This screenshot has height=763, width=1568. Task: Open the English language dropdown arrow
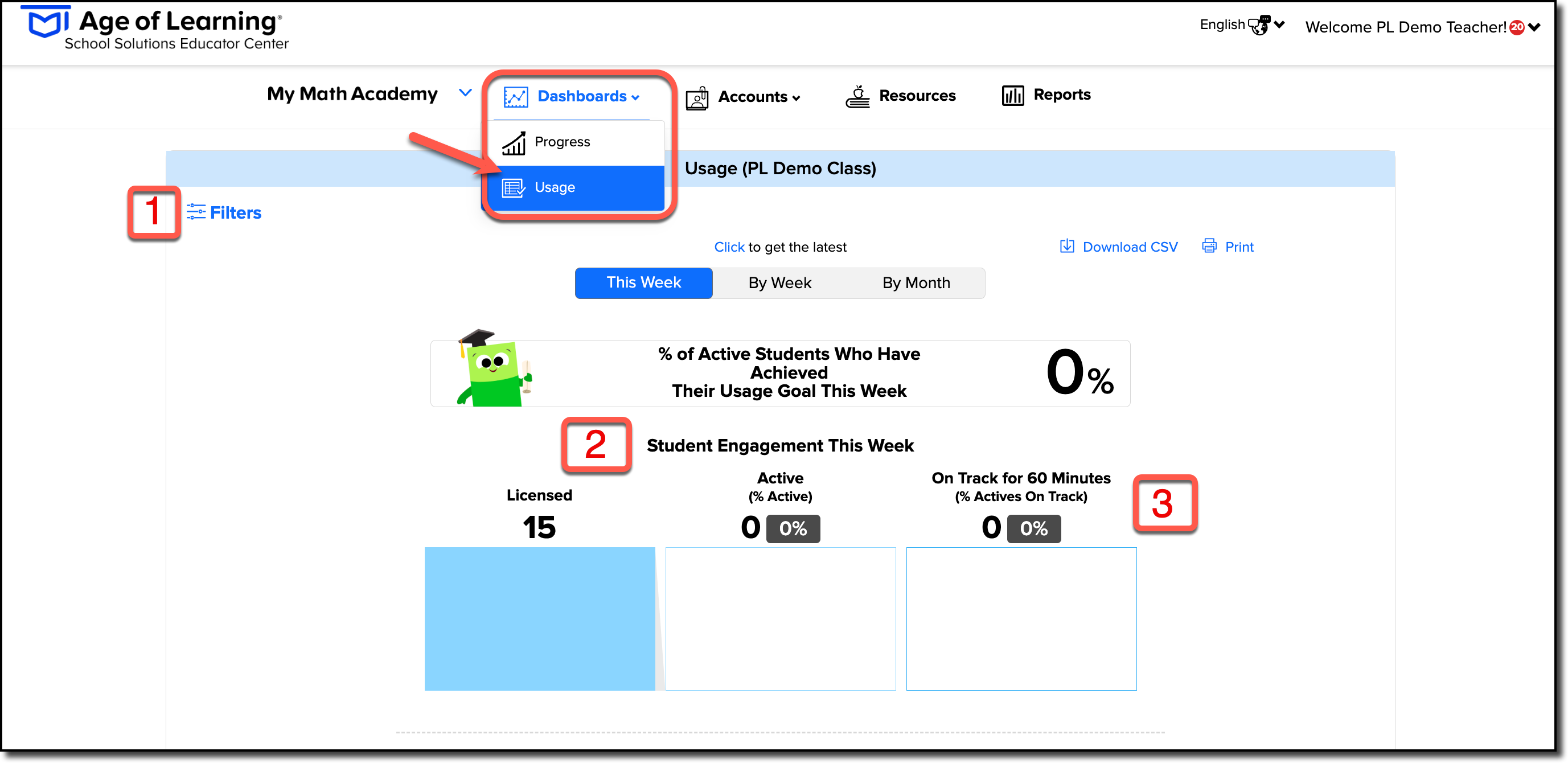point(1279,24)
